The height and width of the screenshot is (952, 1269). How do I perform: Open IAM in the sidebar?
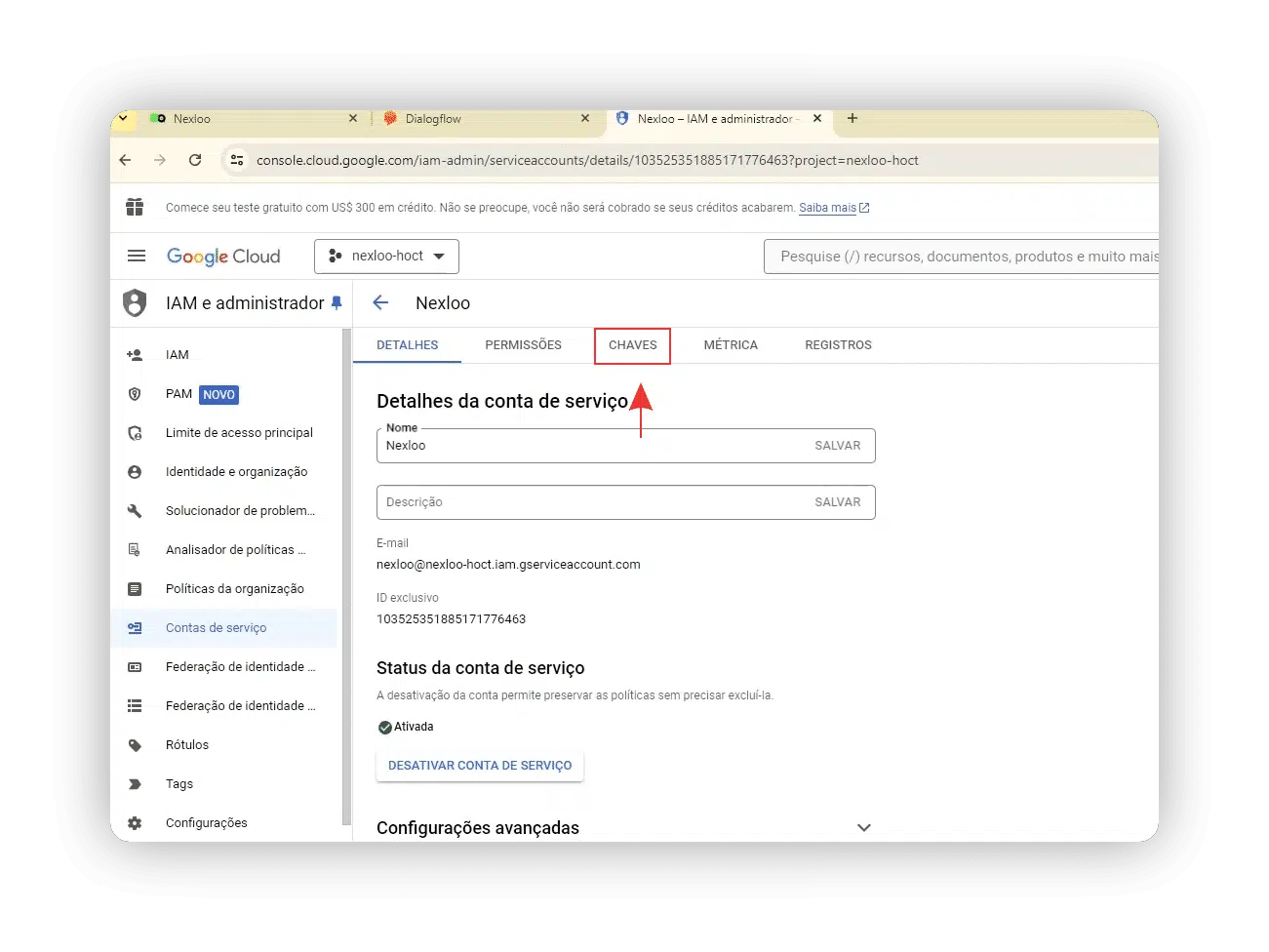pyautogui.click(x=178, y=355)
